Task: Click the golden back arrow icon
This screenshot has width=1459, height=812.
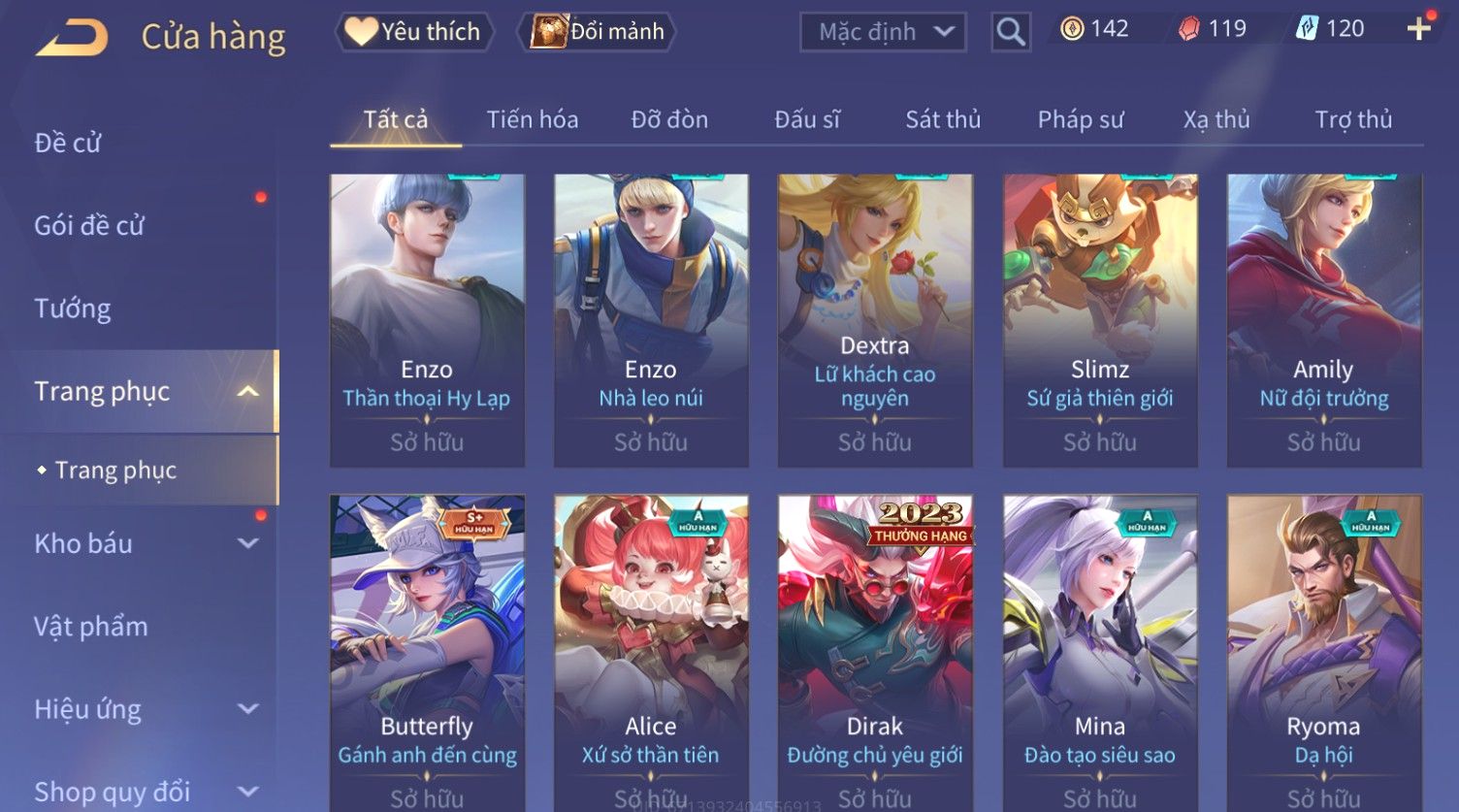Action: 72,37
